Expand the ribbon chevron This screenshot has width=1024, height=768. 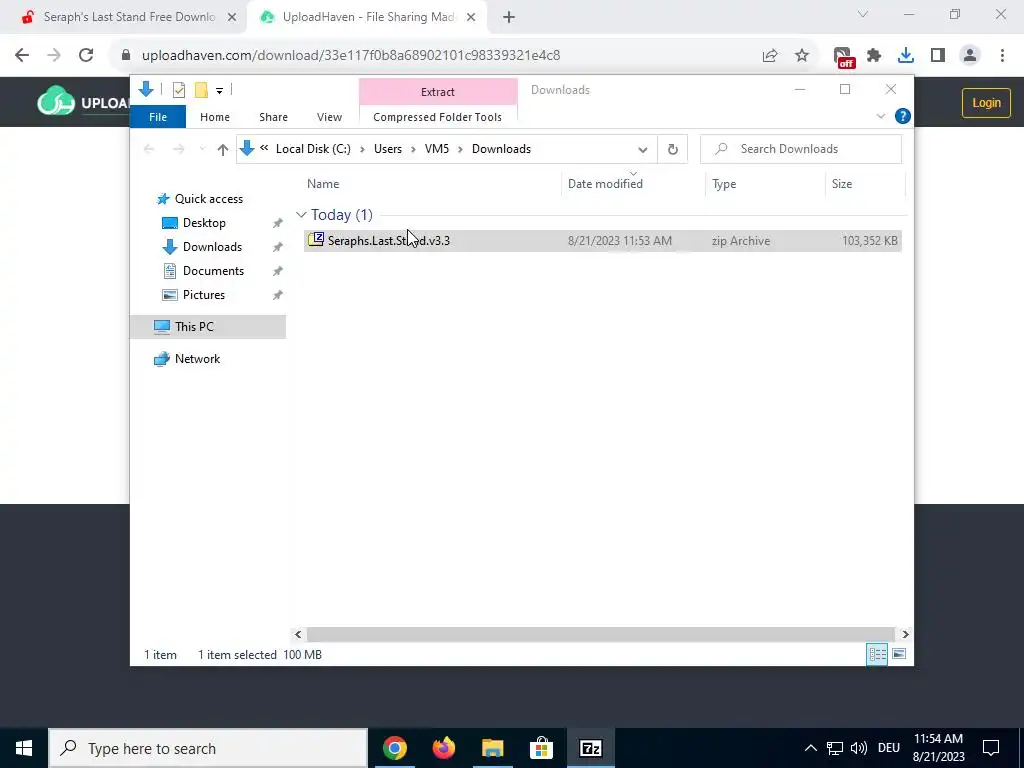[880, 116]
